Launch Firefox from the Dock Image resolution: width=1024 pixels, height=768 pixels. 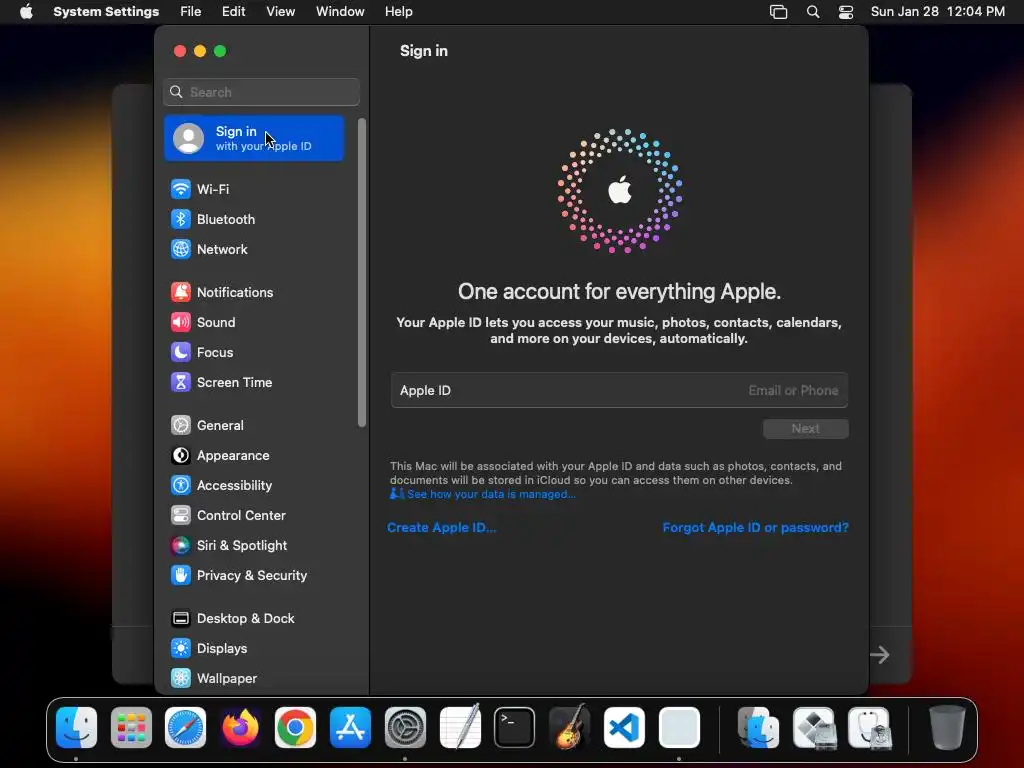pos(240,728)
